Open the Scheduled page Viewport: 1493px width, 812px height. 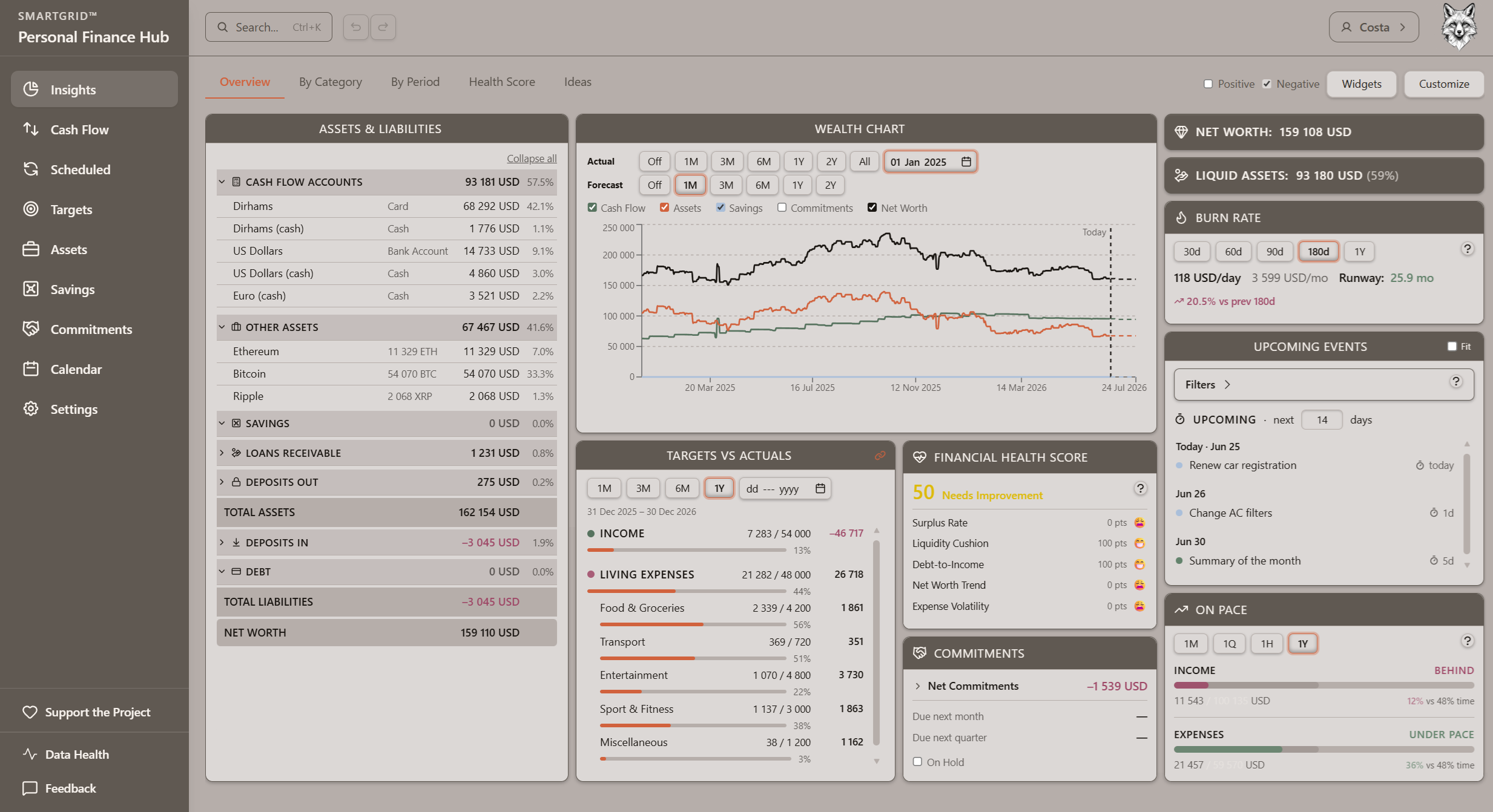(x=94, y=169)
